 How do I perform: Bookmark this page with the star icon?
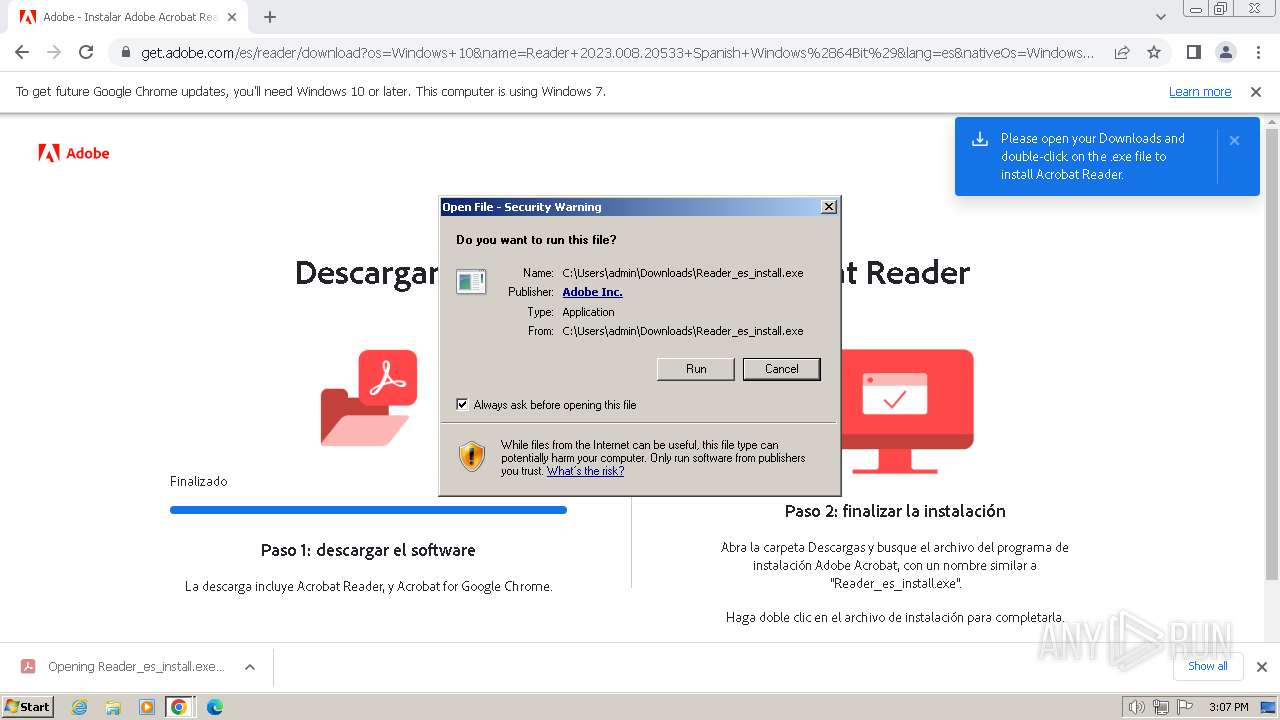(x=1154, y=52)
